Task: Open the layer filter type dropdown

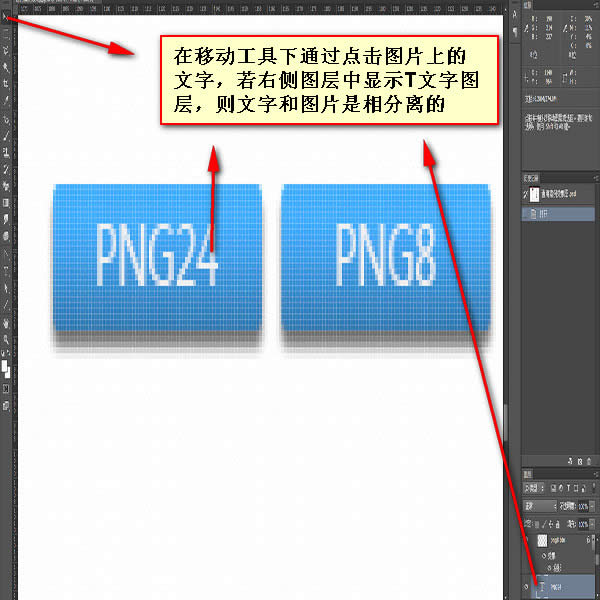Action: point(536,491)
